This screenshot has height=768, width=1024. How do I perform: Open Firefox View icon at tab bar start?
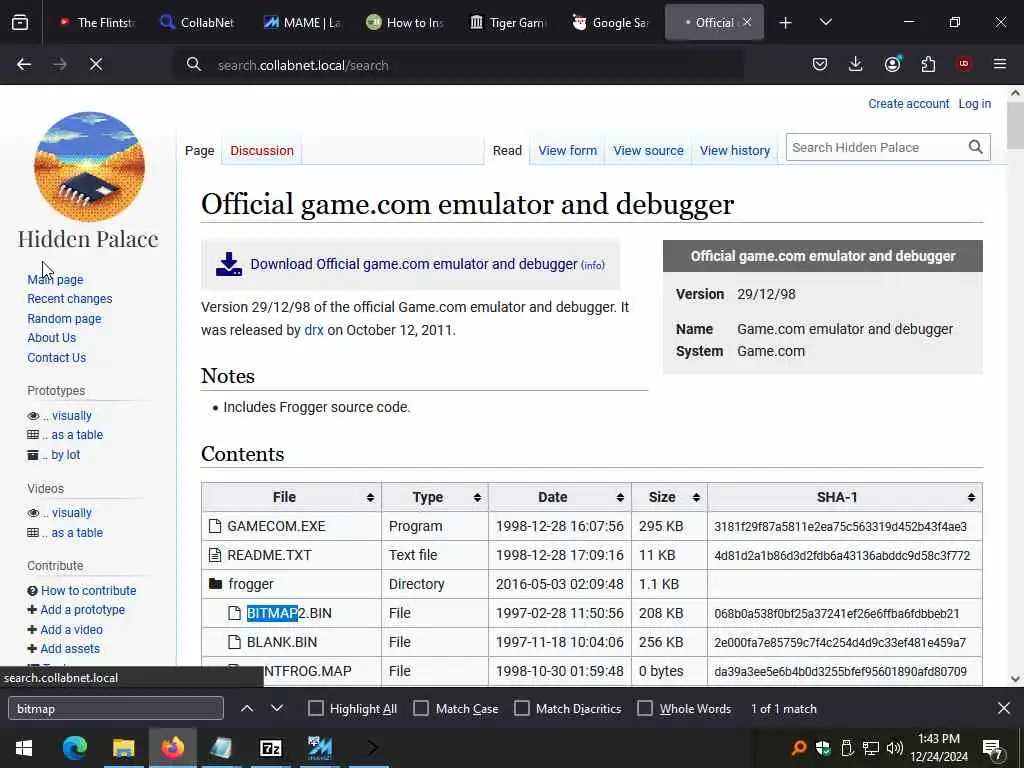pyautogui.click(x=20, y=23)
